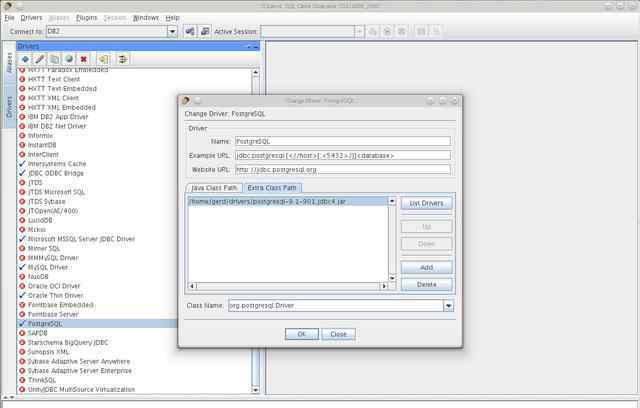
Task: Open the File menu
Action: pos(9,18)
